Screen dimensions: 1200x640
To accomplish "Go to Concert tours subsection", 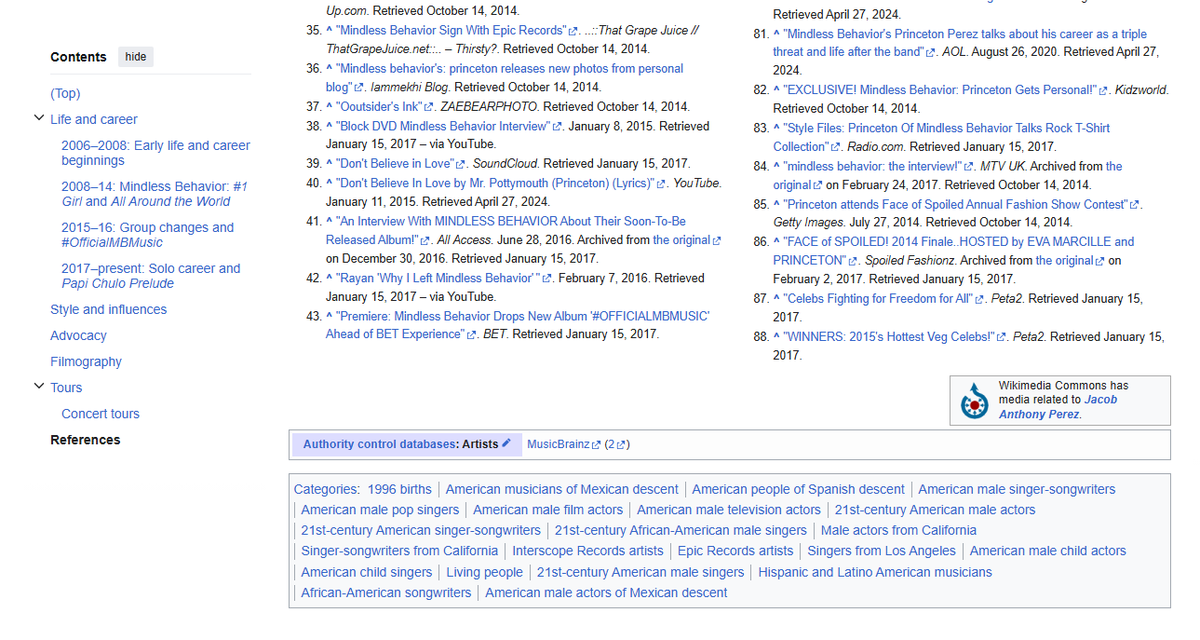I will pos(100,414).
